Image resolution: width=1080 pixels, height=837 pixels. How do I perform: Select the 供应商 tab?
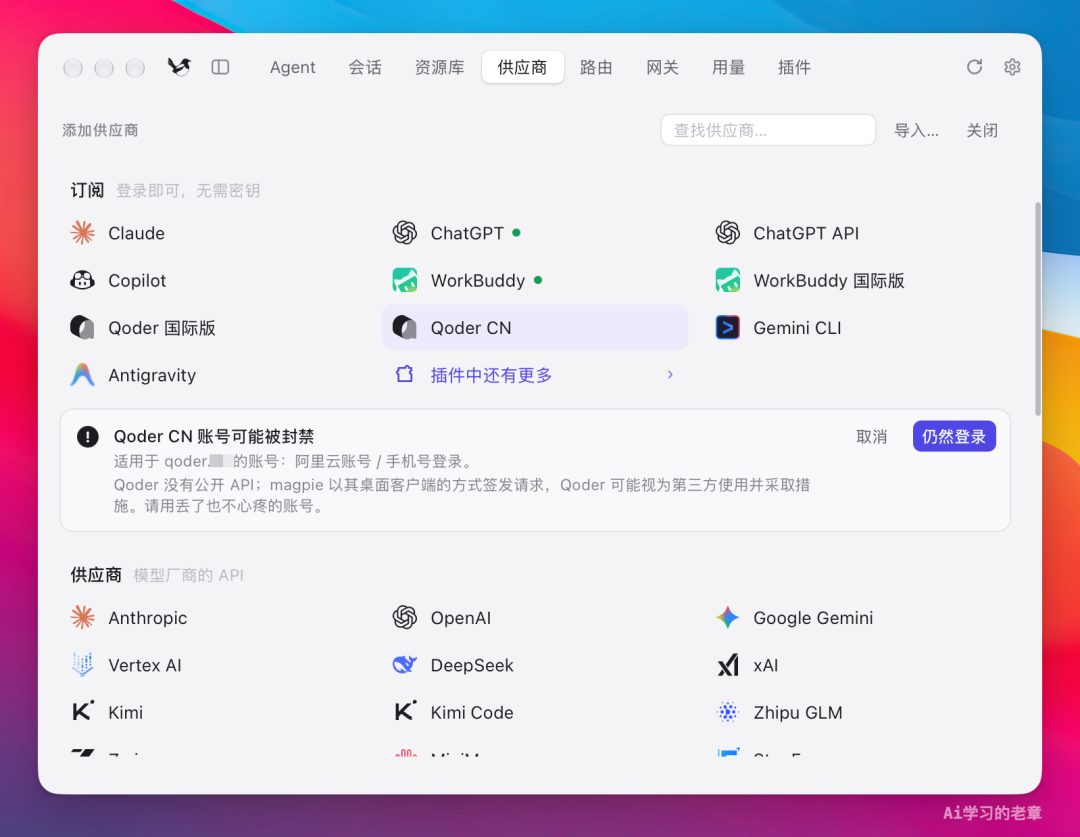coord(523,67)
